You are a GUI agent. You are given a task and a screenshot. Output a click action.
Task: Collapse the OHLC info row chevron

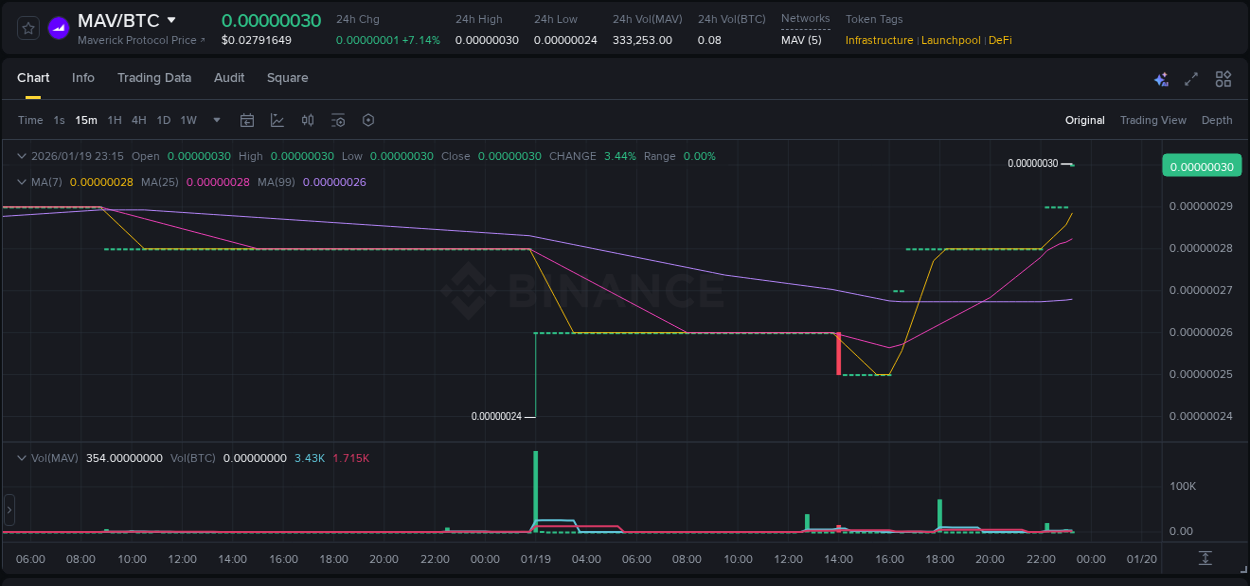coord(21,156)
